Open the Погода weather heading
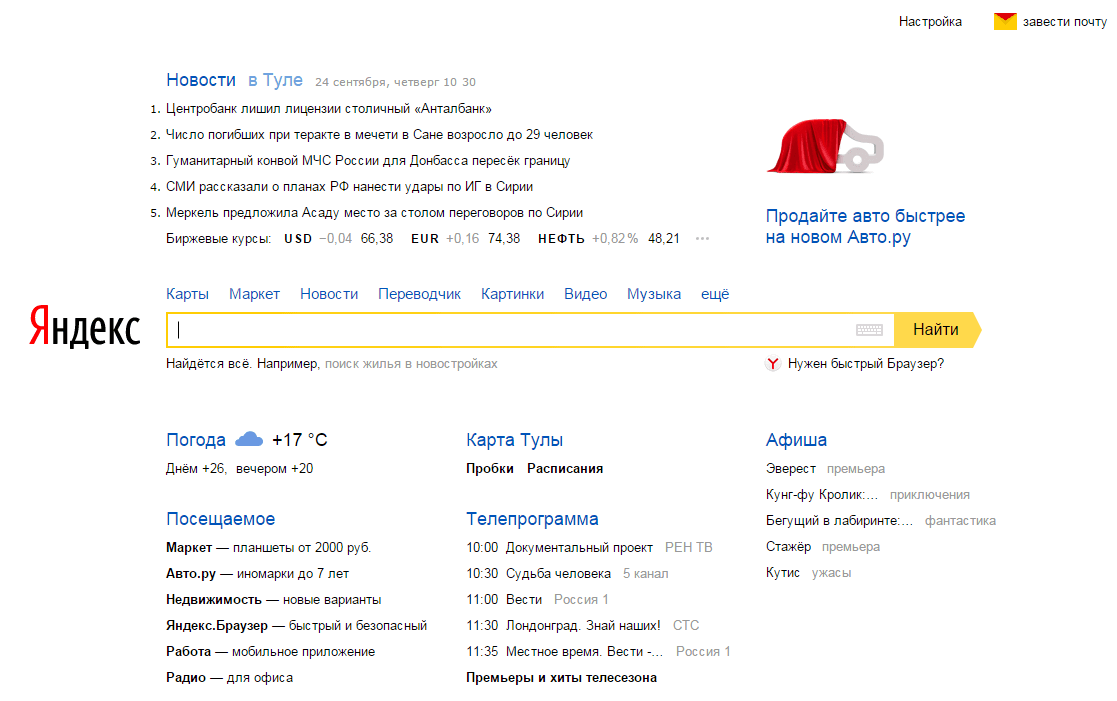This screenshot has height=701, width=1117. click(196, 440)
